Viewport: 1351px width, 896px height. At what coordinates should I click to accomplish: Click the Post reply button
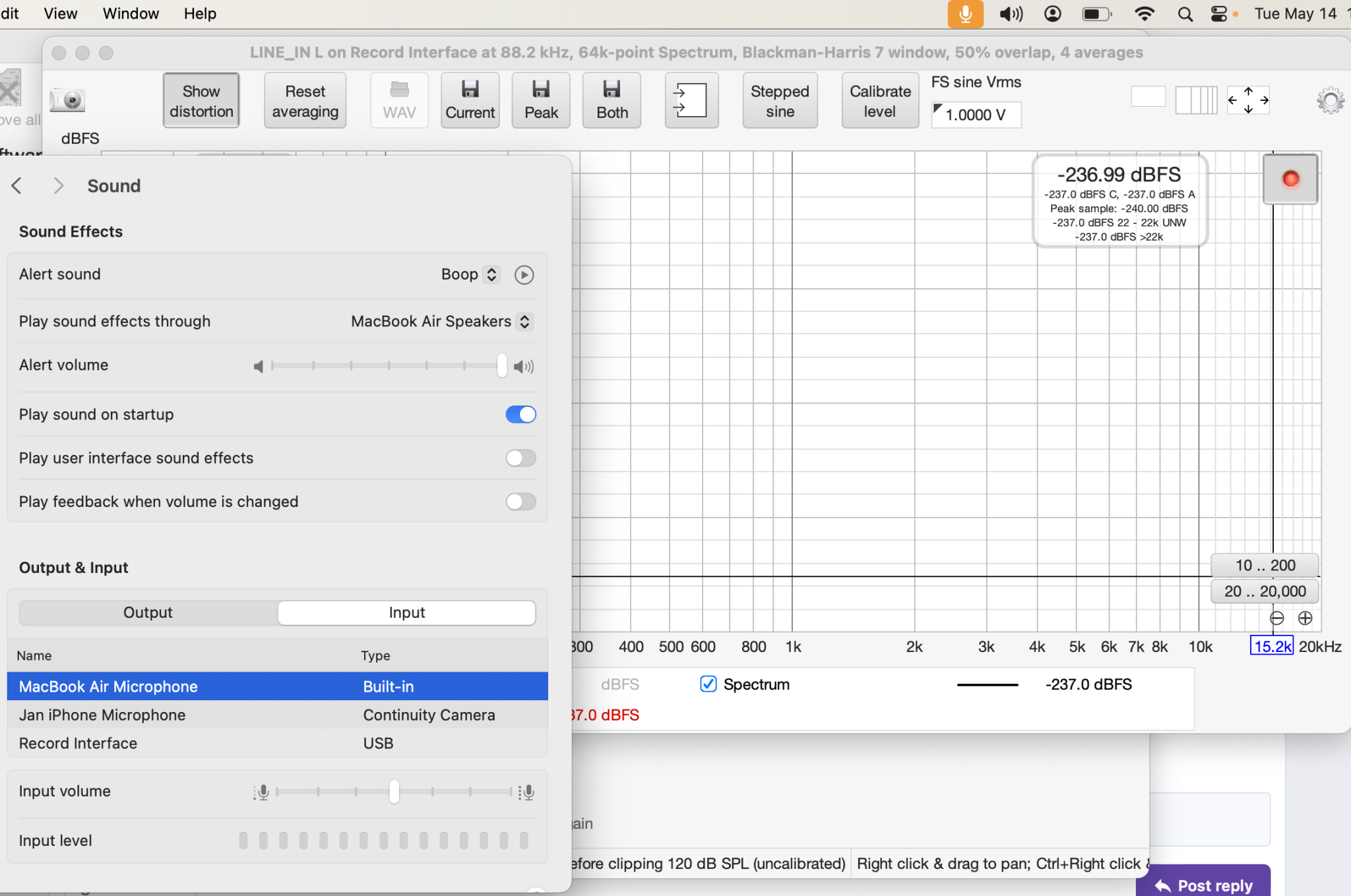click(x=1203, y=884)
